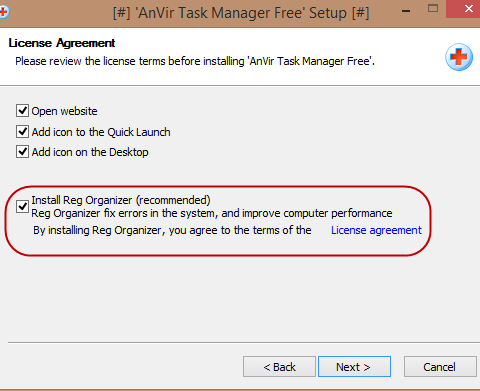Uncheck the Install Reg Organizer checkbox
This screenshot has height=391, width=480.
pos(22,206)
